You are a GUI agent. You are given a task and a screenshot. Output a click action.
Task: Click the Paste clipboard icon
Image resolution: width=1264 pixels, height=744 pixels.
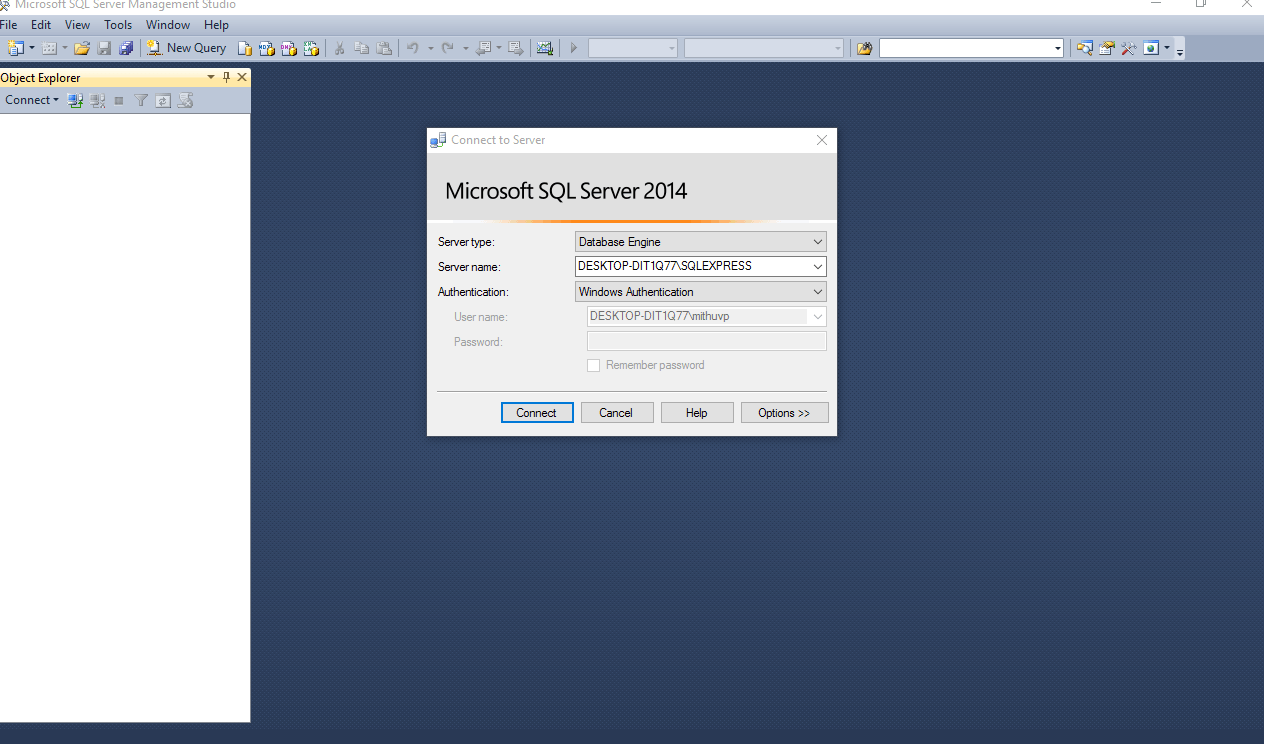(x=384, y=48)
